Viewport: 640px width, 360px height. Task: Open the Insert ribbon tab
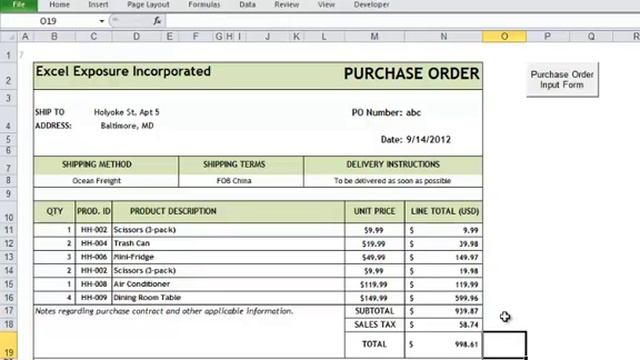98,5
